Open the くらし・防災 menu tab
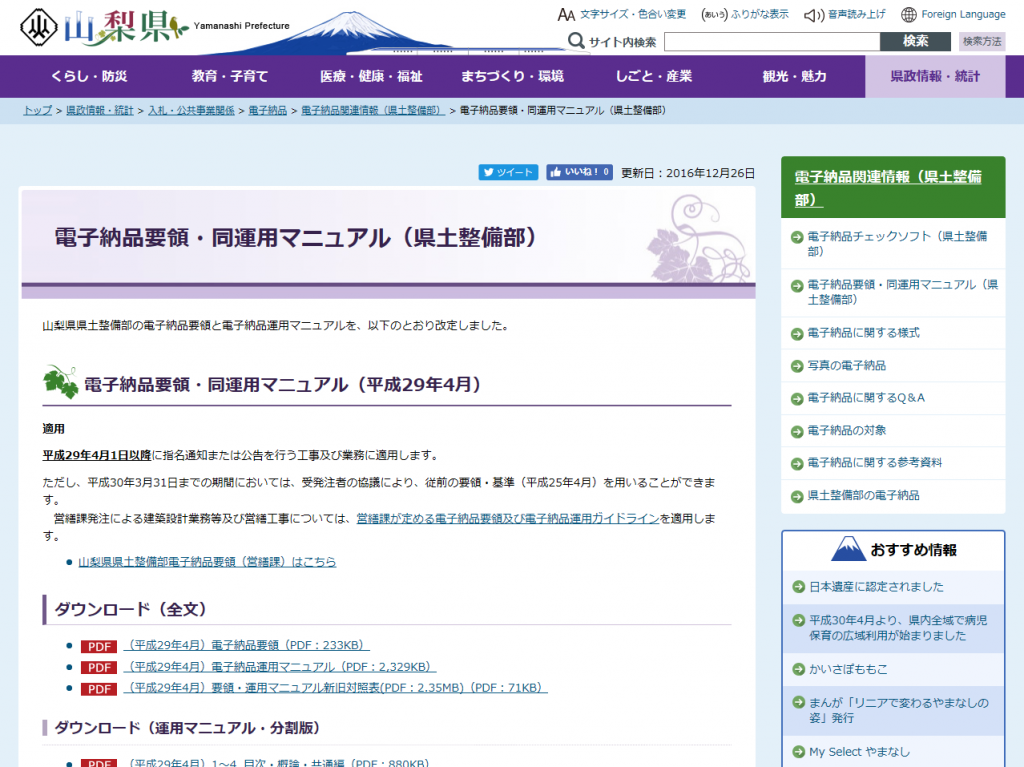The image size is (1024, 767). click(89, 77)
